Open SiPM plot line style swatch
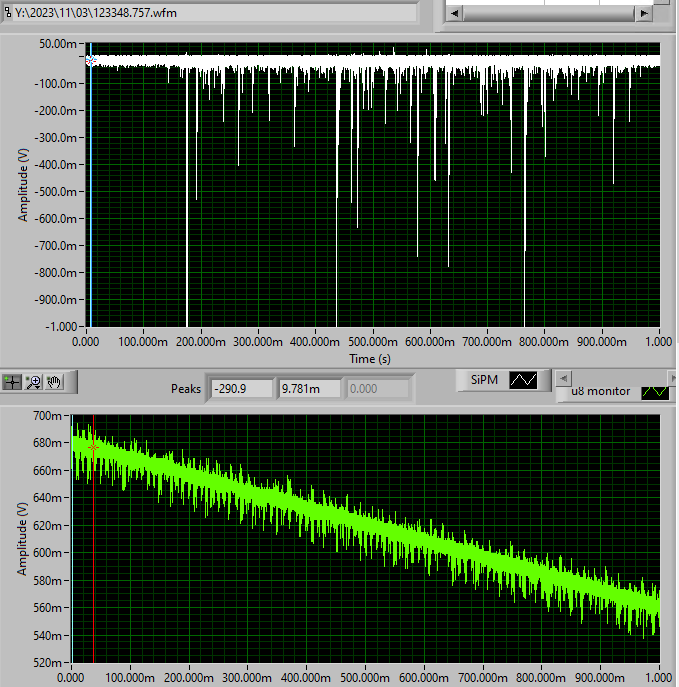The width and height of the screenshot is (679, 687). [523, 379]
